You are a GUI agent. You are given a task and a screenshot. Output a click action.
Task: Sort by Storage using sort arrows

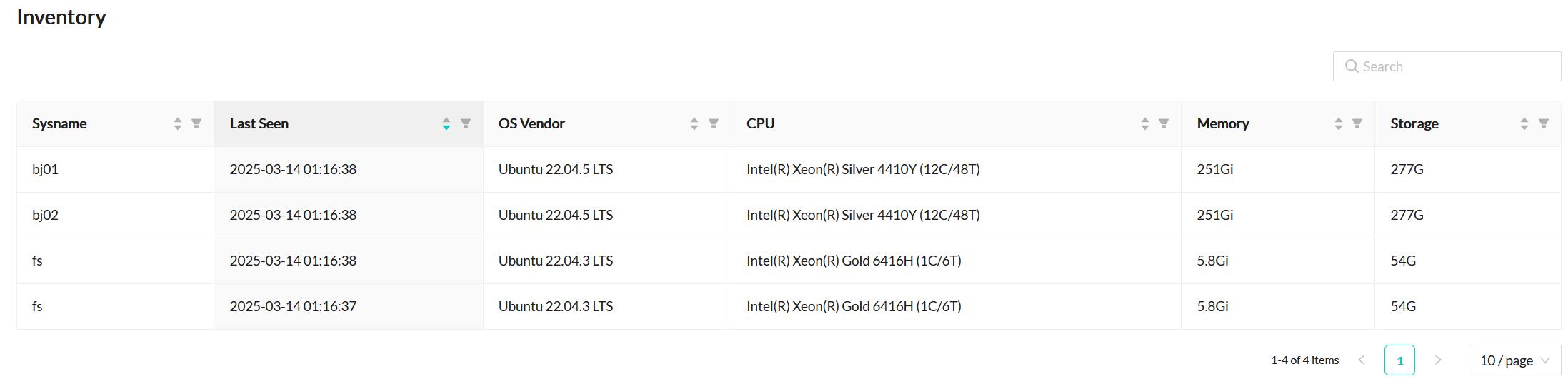click(x=1524, y=123)
